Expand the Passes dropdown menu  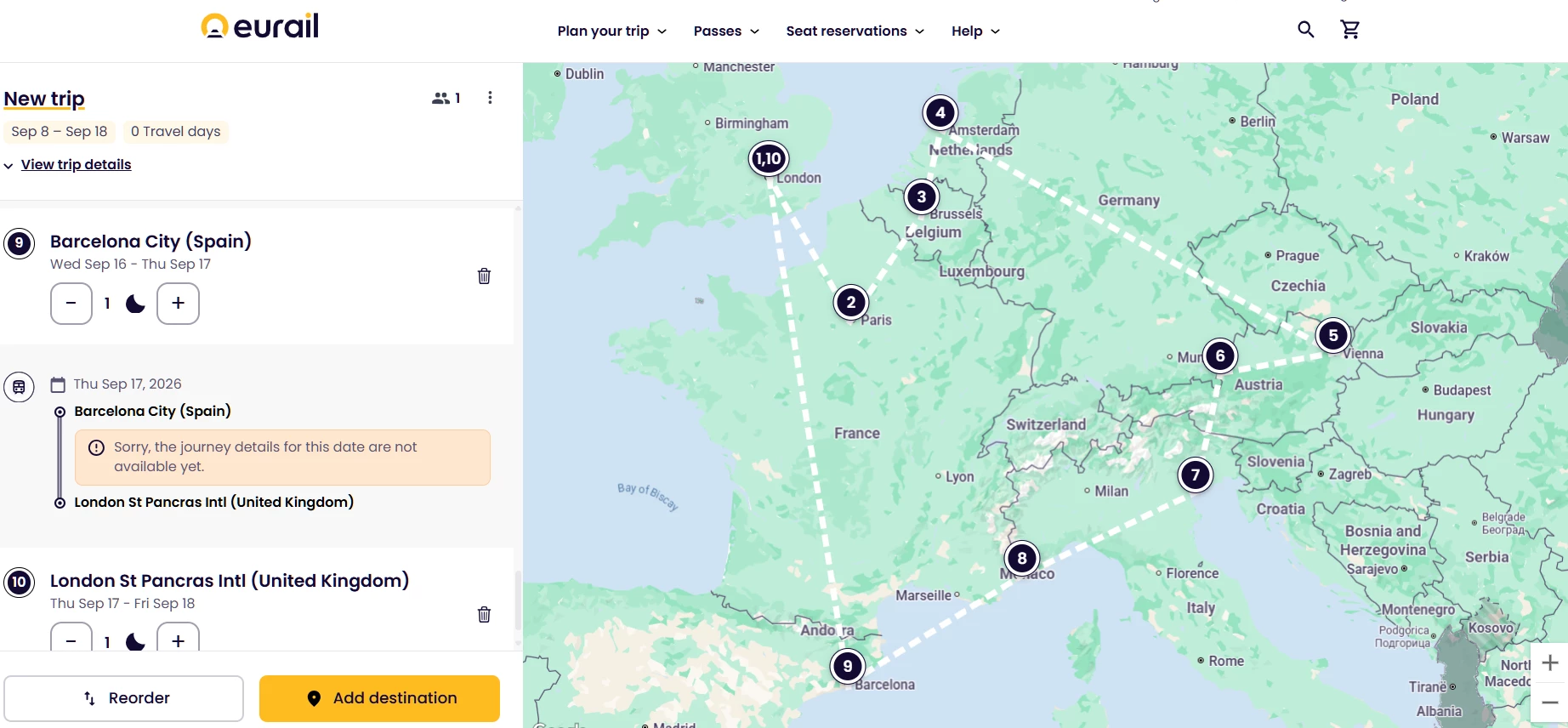coord(726,31)
